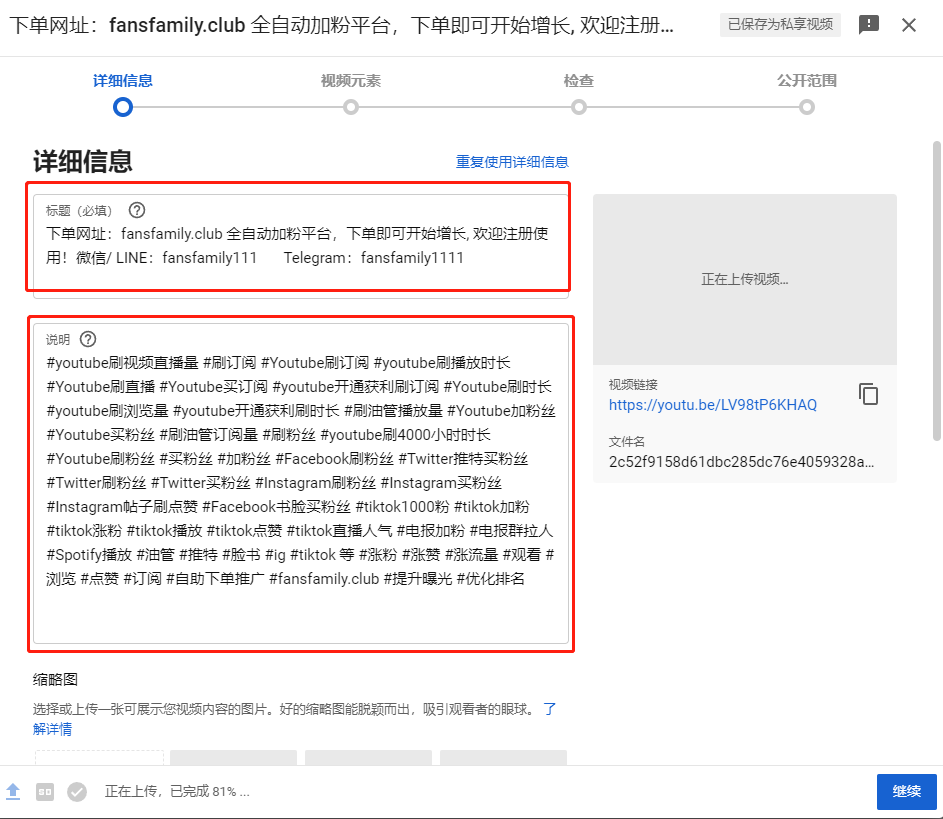Viewport: 943px width, 819px height.
Task: Open the title help question mark
Action: [137, 210]
